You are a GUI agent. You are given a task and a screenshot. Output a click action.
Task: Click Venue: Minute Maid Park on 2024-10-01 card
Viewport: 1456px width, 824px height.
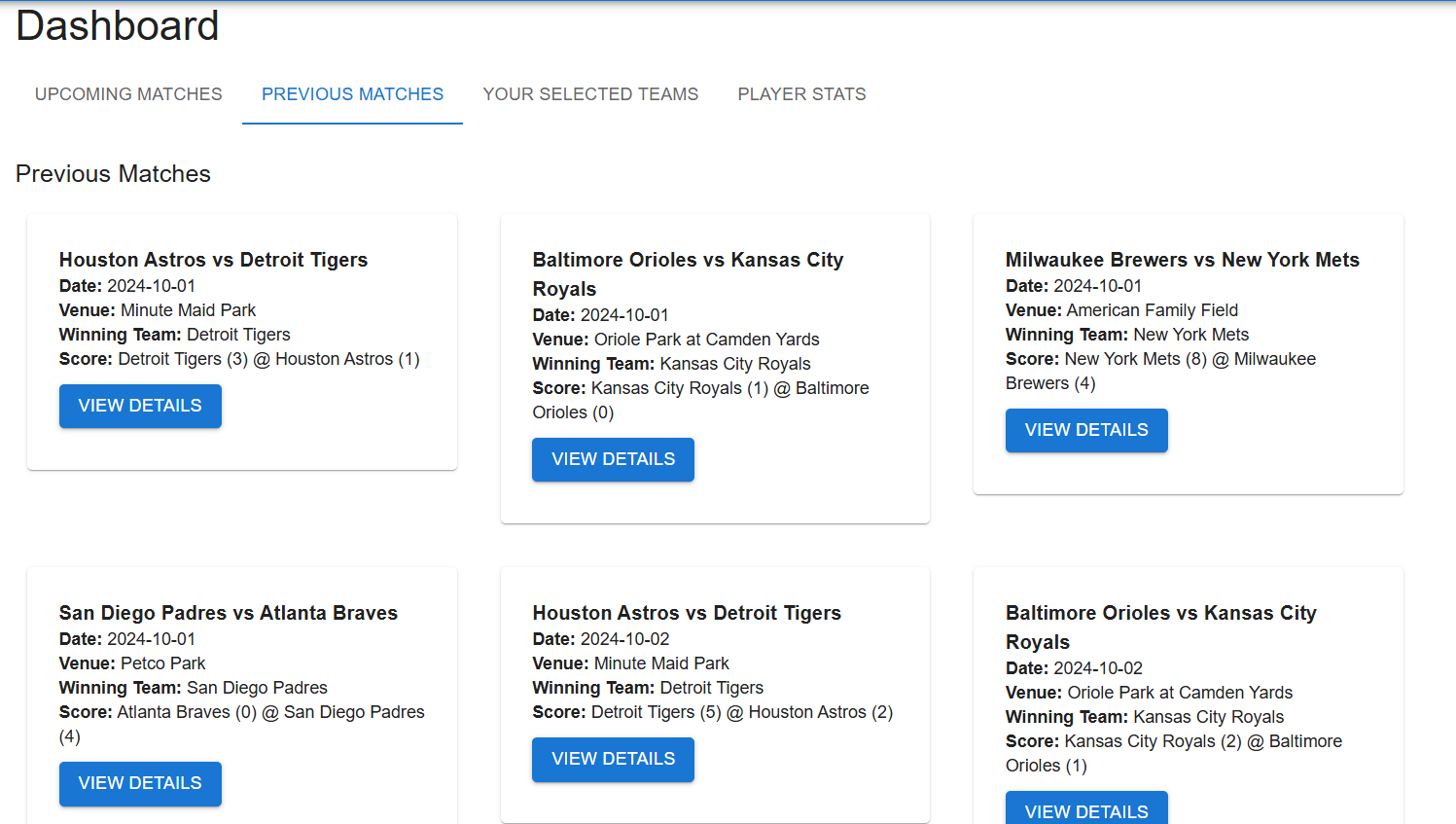coord(158,310)
